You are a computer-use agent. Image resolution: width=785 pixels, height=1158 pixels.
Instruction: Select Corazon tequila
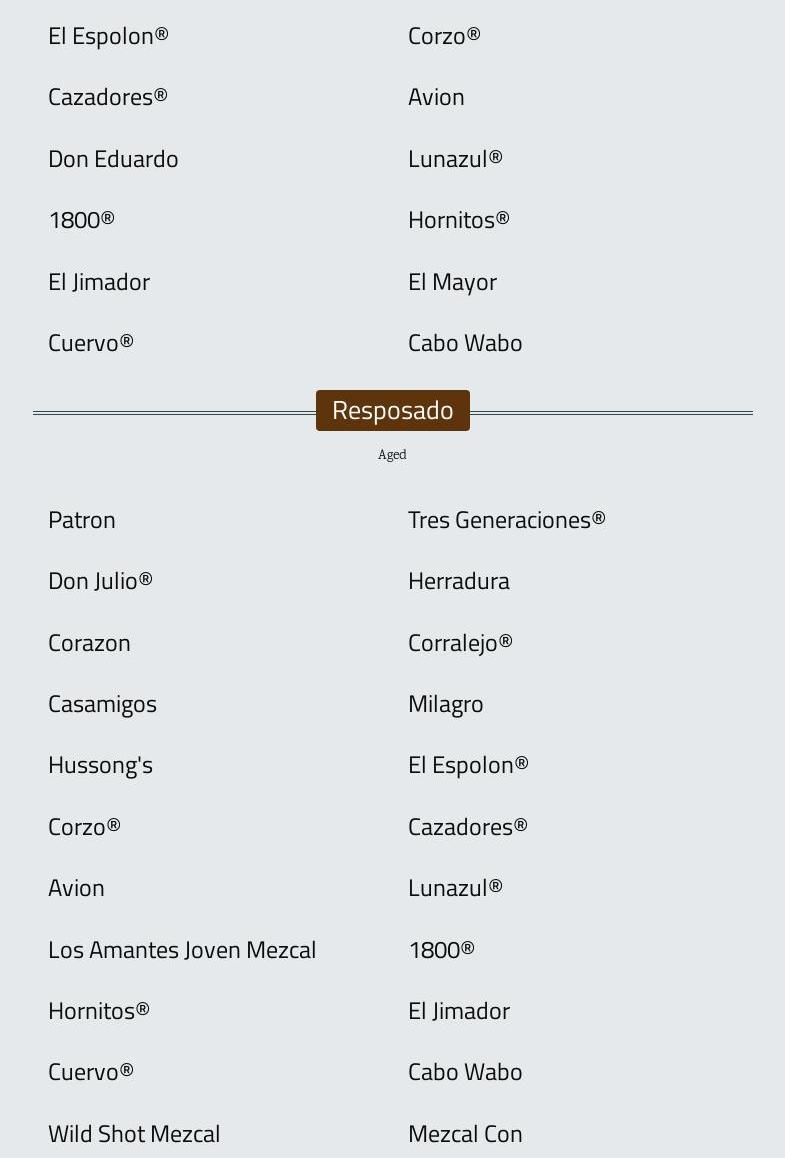click(x=89, y=643)
